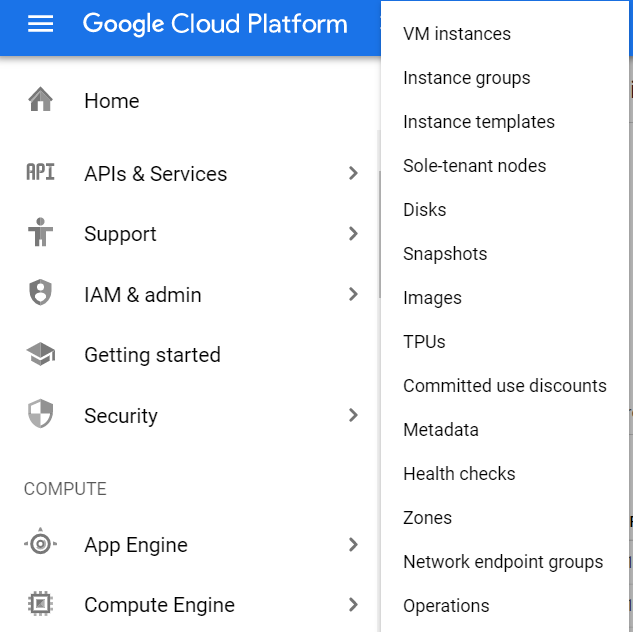Select Health checks menu entry
Screen dimensions: 633x632
click(459, 474)
